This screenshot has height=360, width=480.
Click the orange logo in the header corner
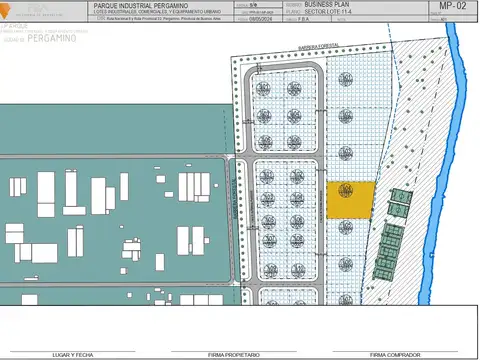click(5, 12)
